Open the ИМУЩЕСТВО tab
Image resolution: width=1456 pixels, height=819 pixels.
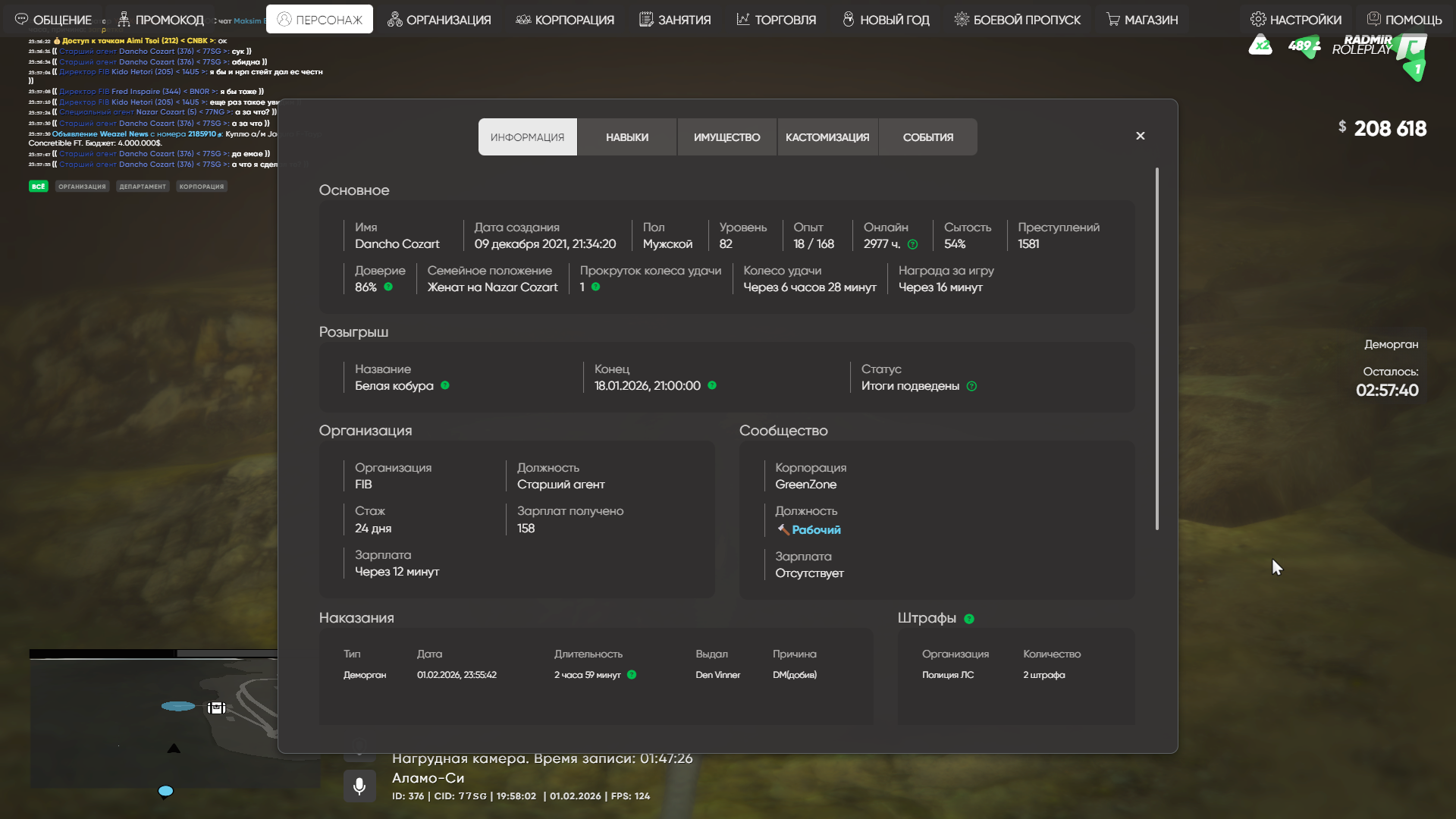(726, 137)
